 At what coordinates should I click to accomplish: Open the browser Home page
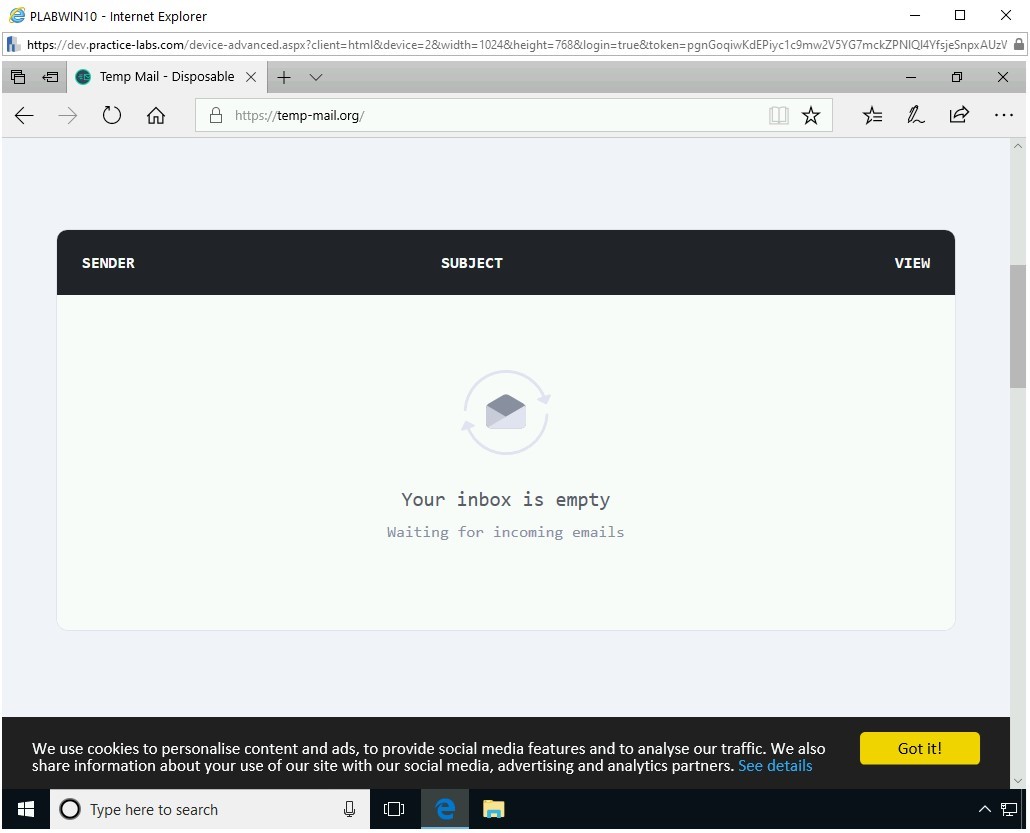155,115
